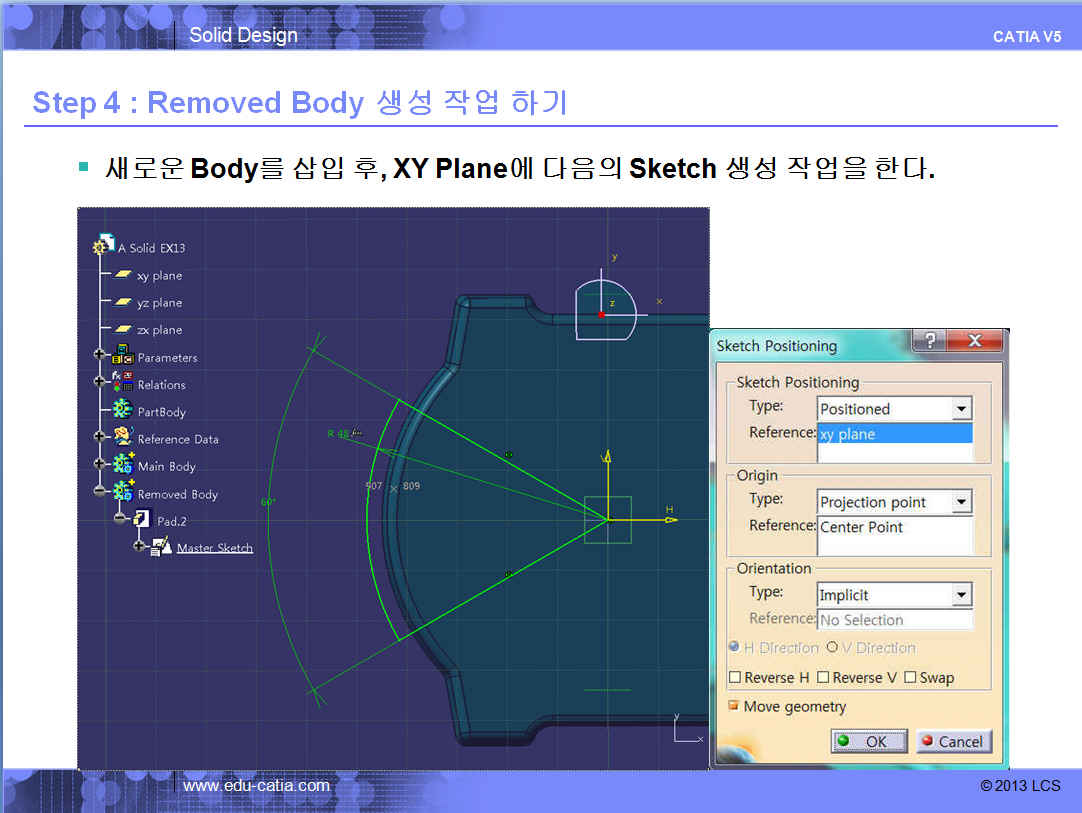Open the Sketch Positioning Type dropdown
This screenshot has height=813, width=1082.
pyautogui.click(x=961, y=409)
